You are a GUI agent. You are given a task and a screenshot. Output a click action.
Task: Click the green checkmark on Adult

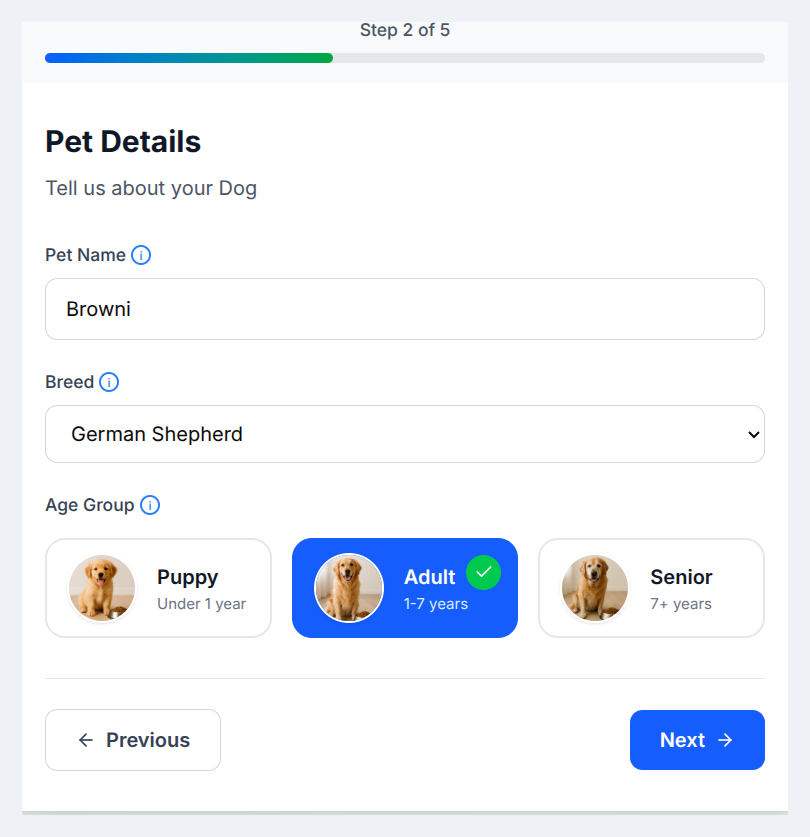[x=484, y=572]
